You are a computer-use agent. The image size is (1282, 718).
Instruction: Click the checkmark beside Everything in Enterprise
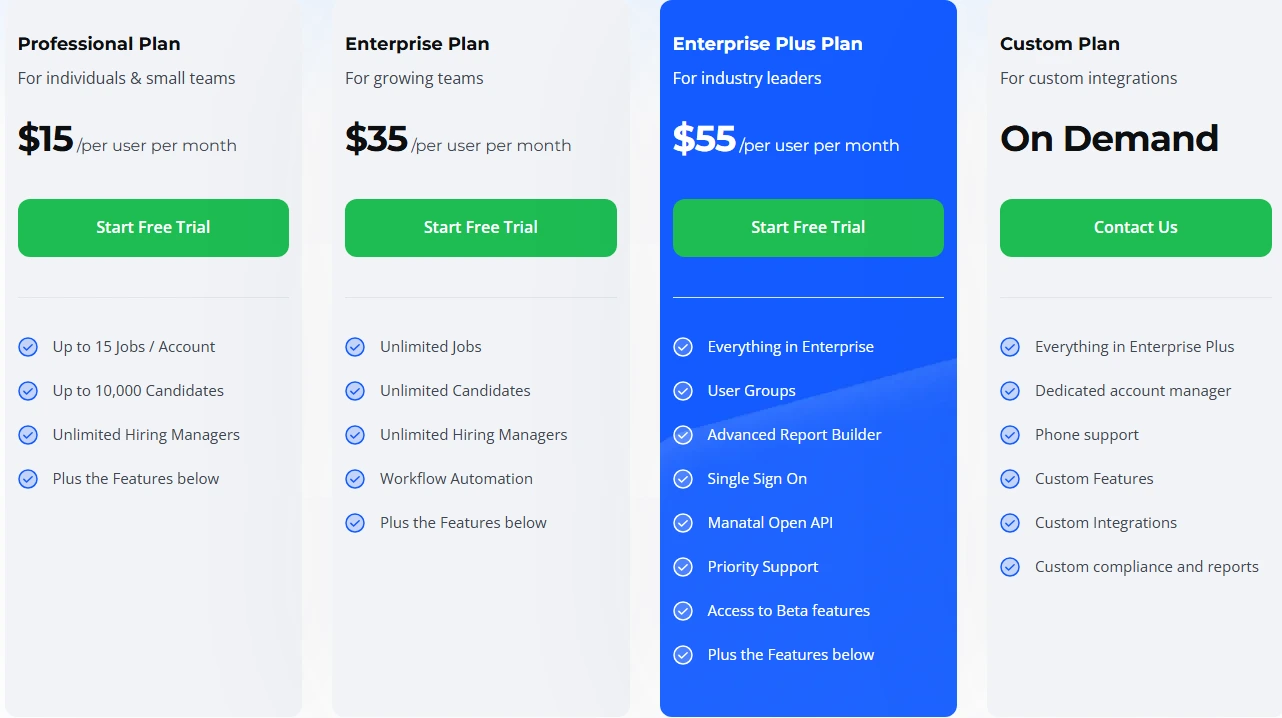tap(683, 346)
